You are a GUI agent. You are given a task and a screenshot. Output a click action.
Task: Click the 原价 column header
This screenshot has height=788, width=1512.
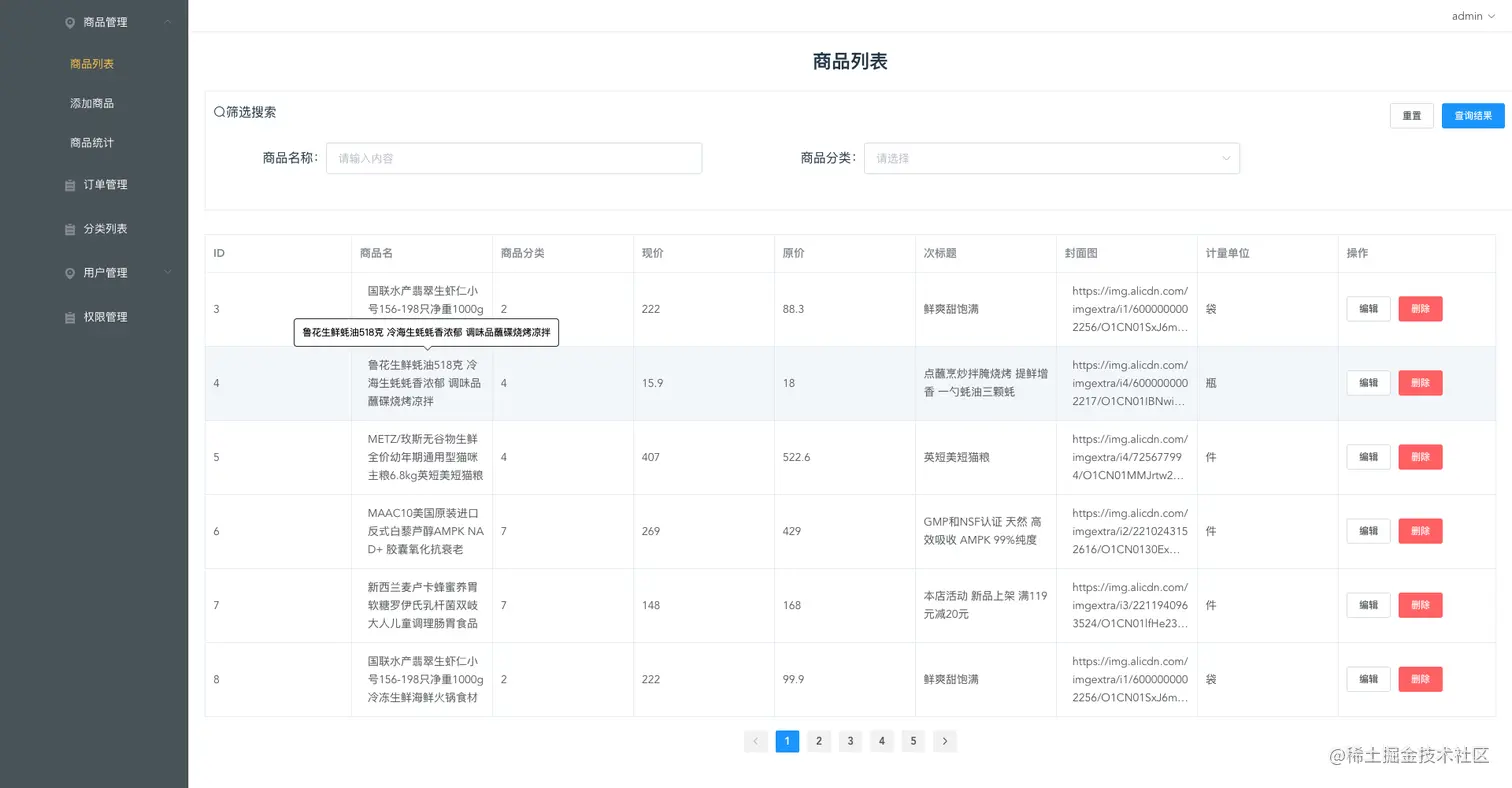794,253
